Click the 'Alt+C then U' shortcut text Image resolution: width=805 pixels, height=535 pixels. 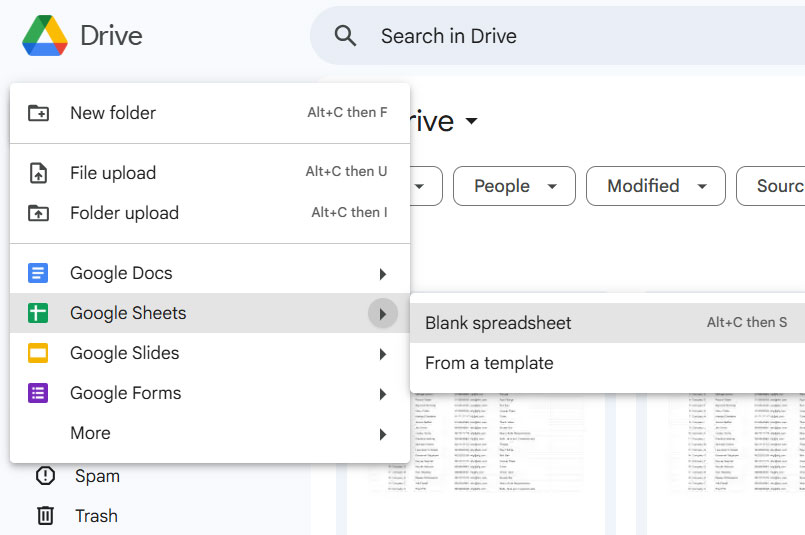coord(347,171)
